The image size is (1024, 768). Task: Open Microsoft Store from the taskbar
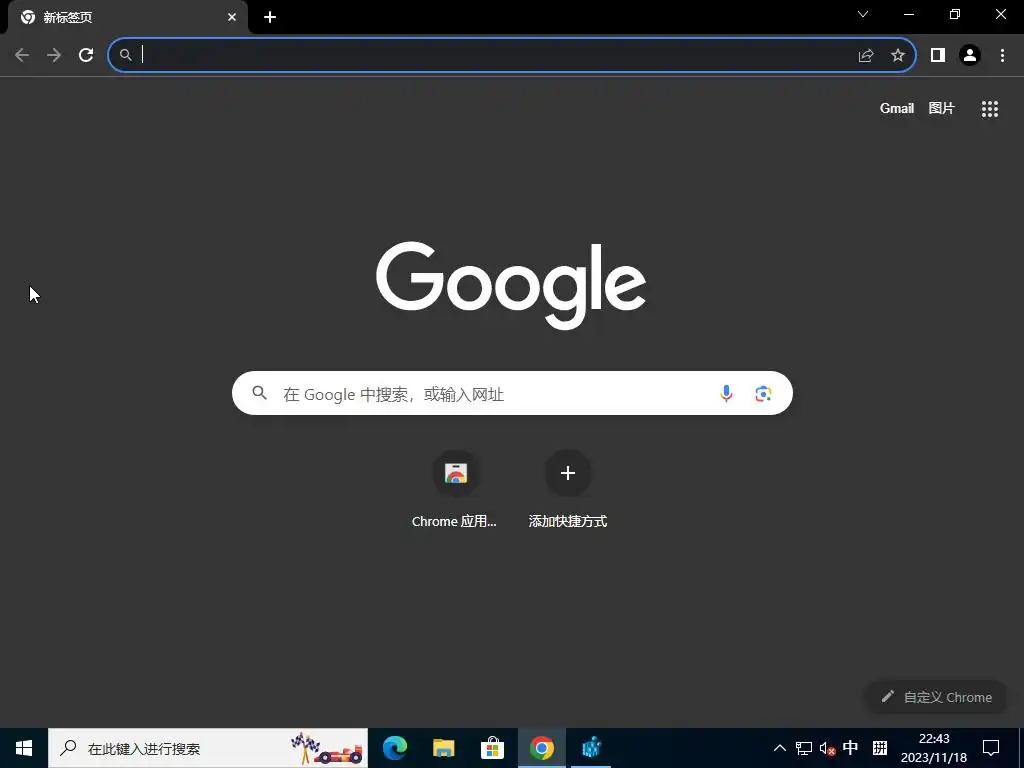[492, 748]
